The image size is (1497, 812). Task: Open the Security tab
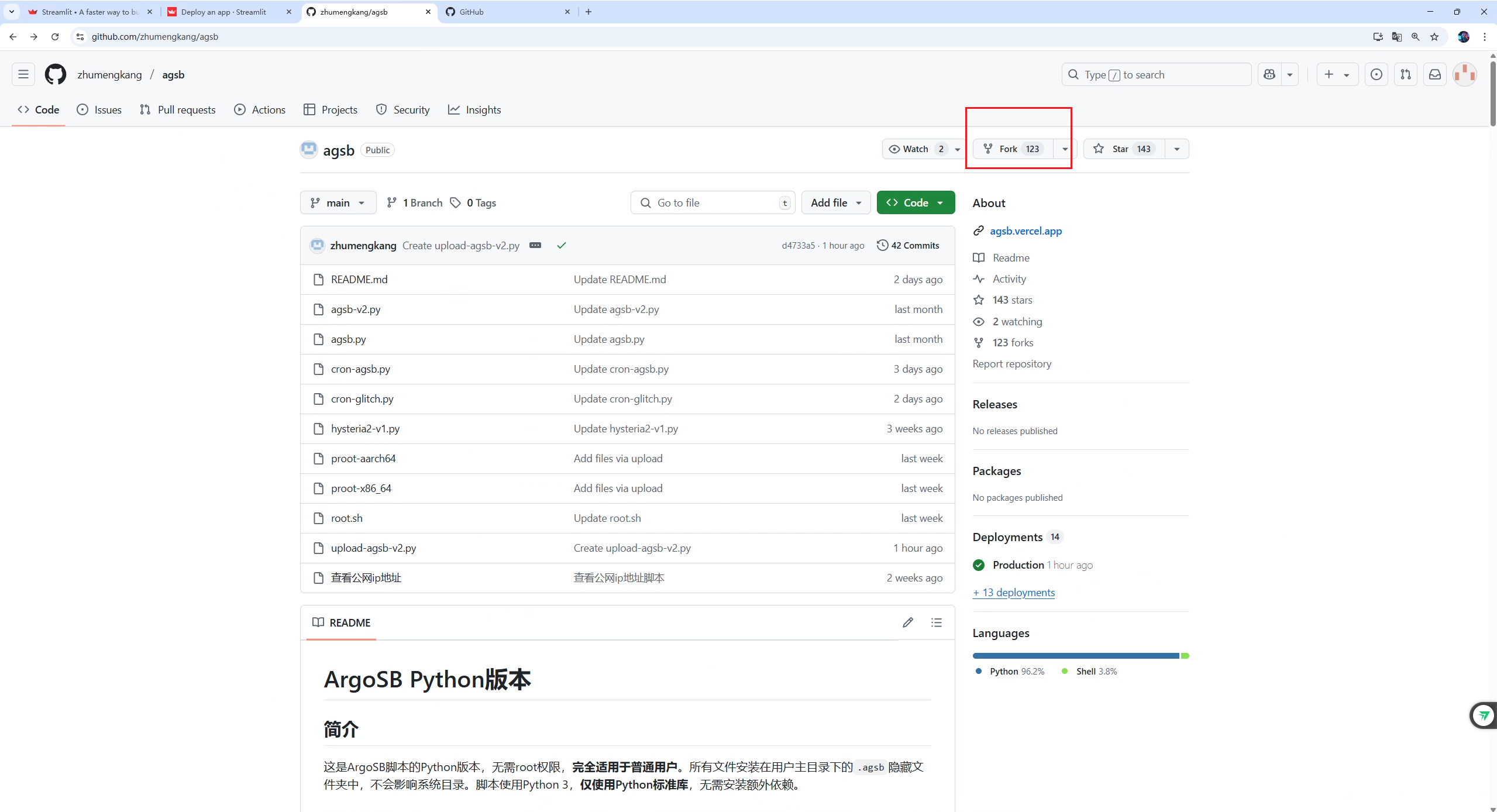403,109
